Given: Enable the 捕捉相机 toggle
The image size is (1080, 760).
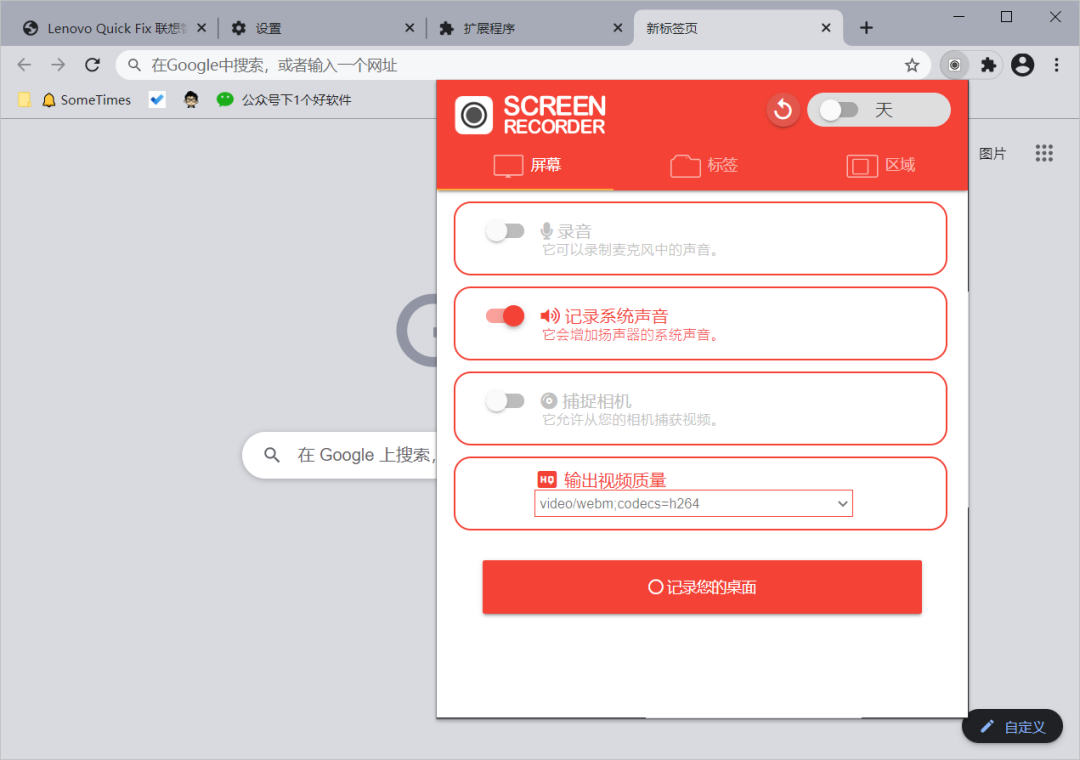Looking at the screenshot, I should point(505,400).
